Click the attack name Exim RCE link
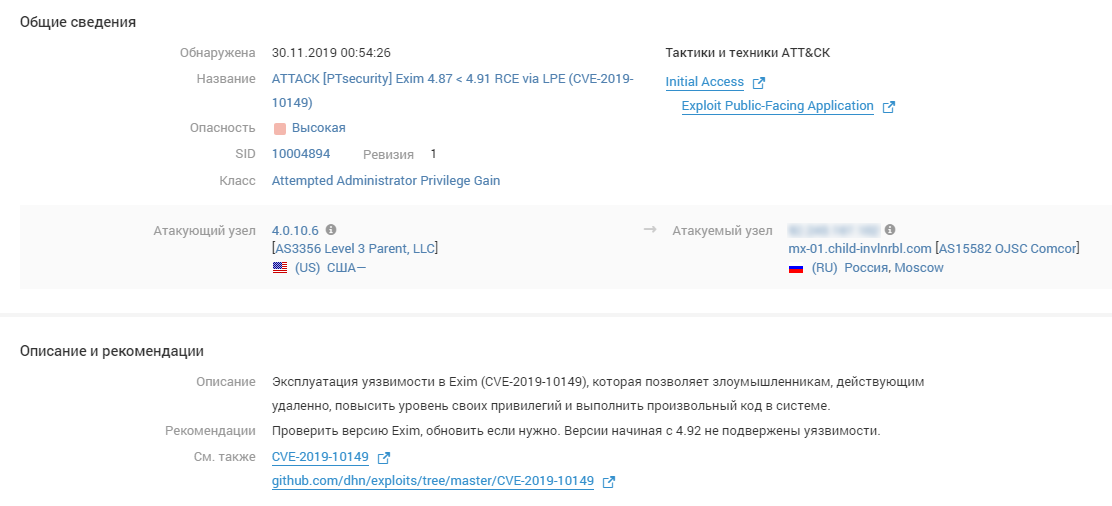 (452, 79)
